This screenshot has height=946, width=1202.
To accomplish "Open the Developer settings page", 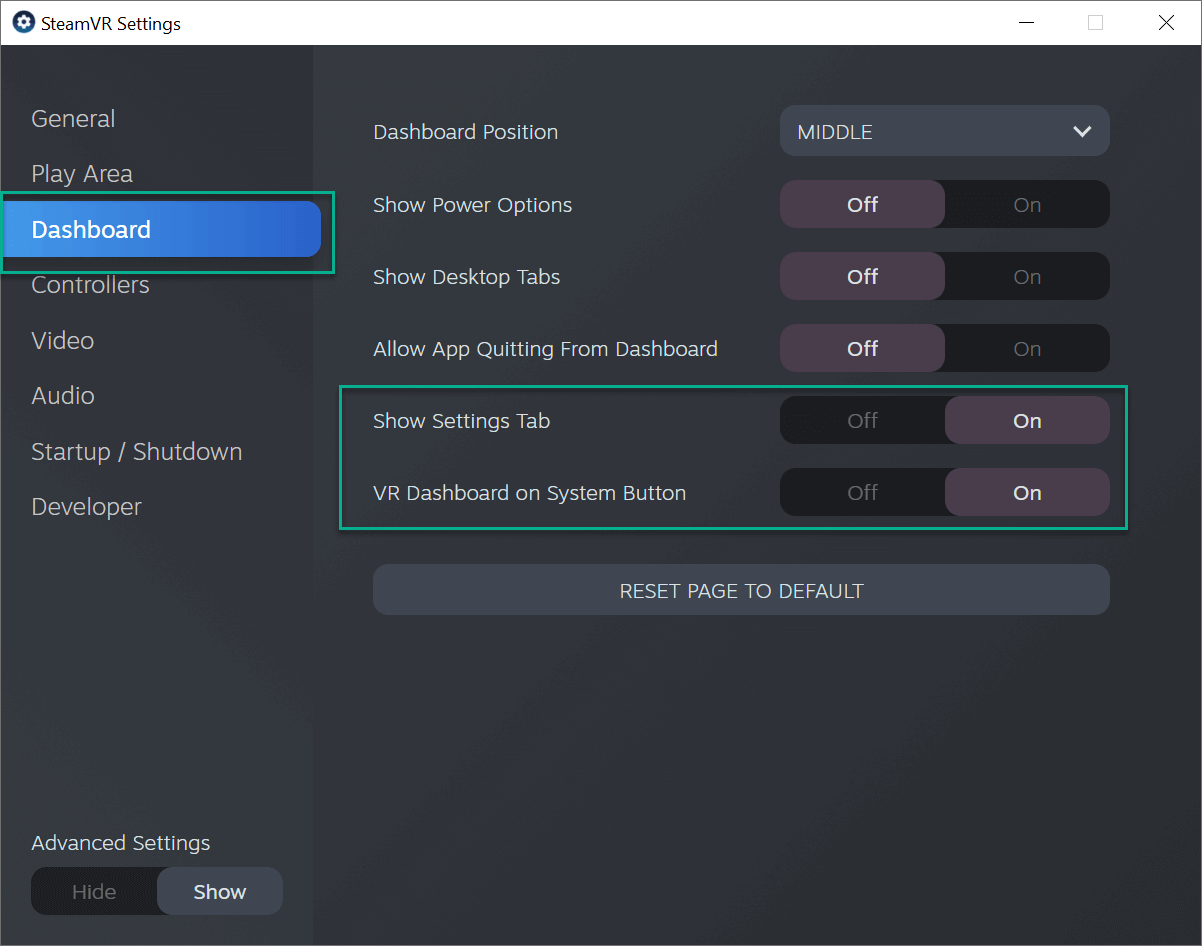I will tap(86, 507).
